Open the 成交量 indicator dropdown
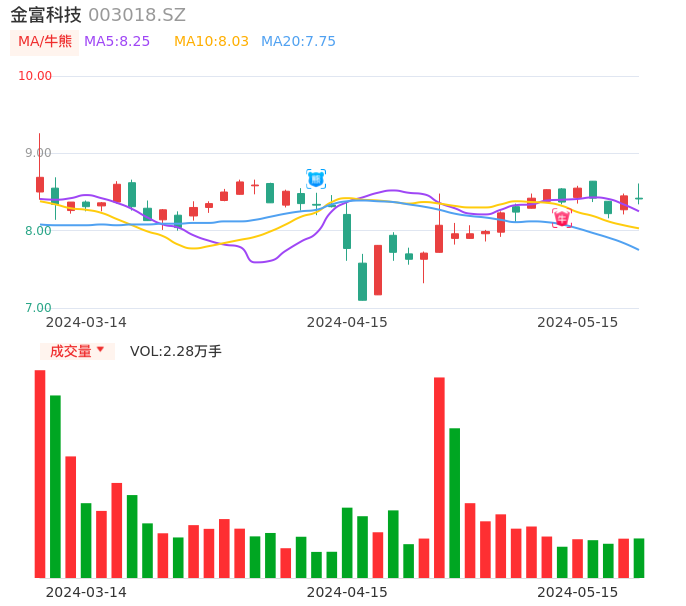The image size is (686, 606). 77,351
